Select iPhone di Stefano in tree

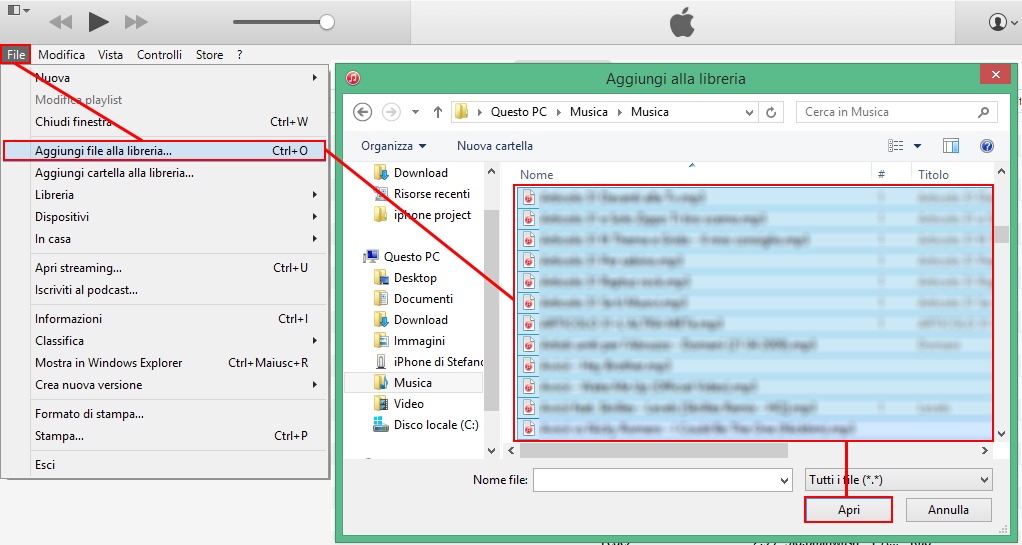coord(428,361)
